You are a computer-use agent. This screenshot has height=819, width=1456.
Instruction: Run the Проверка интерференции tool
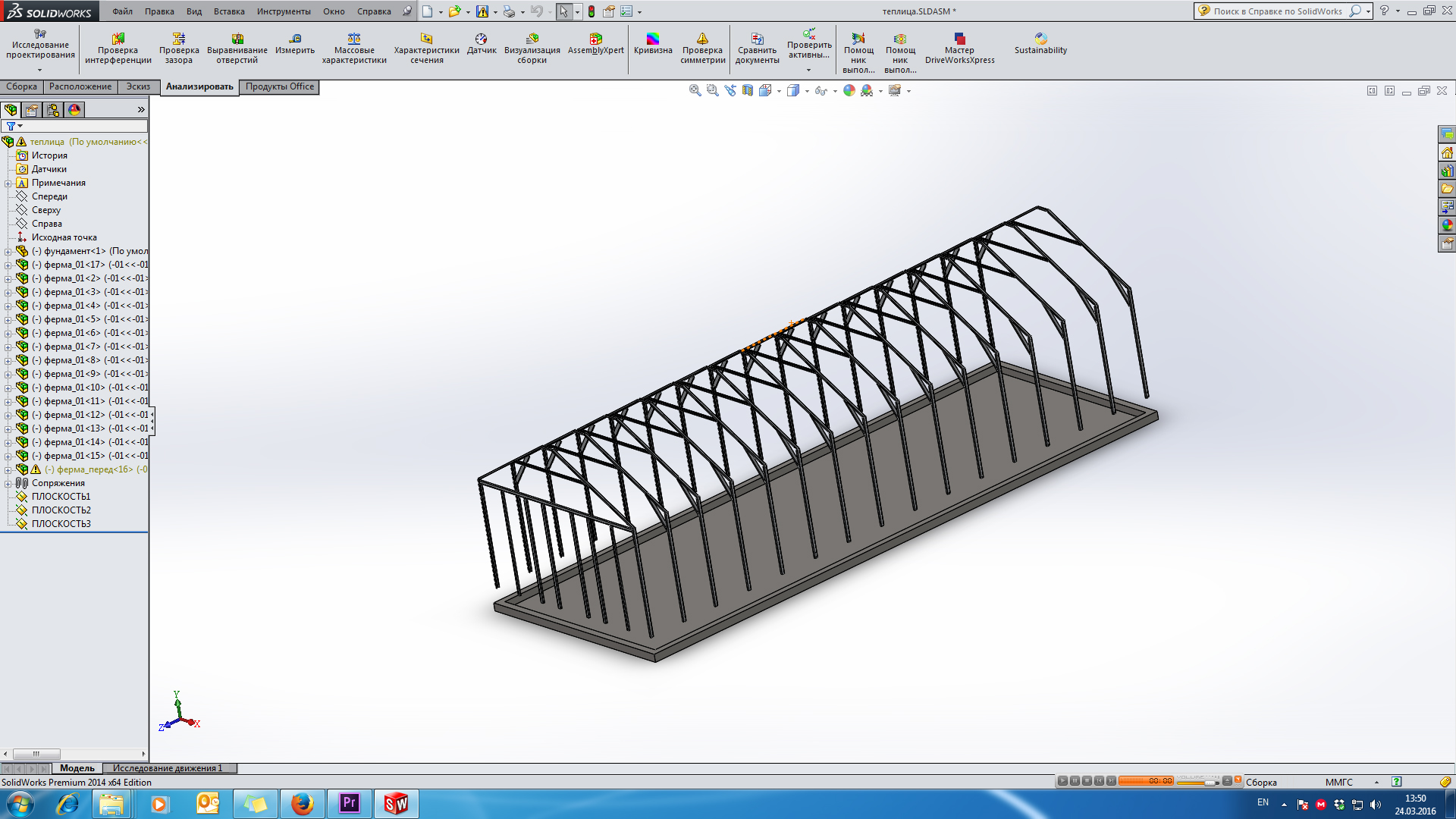pos(118,49)
